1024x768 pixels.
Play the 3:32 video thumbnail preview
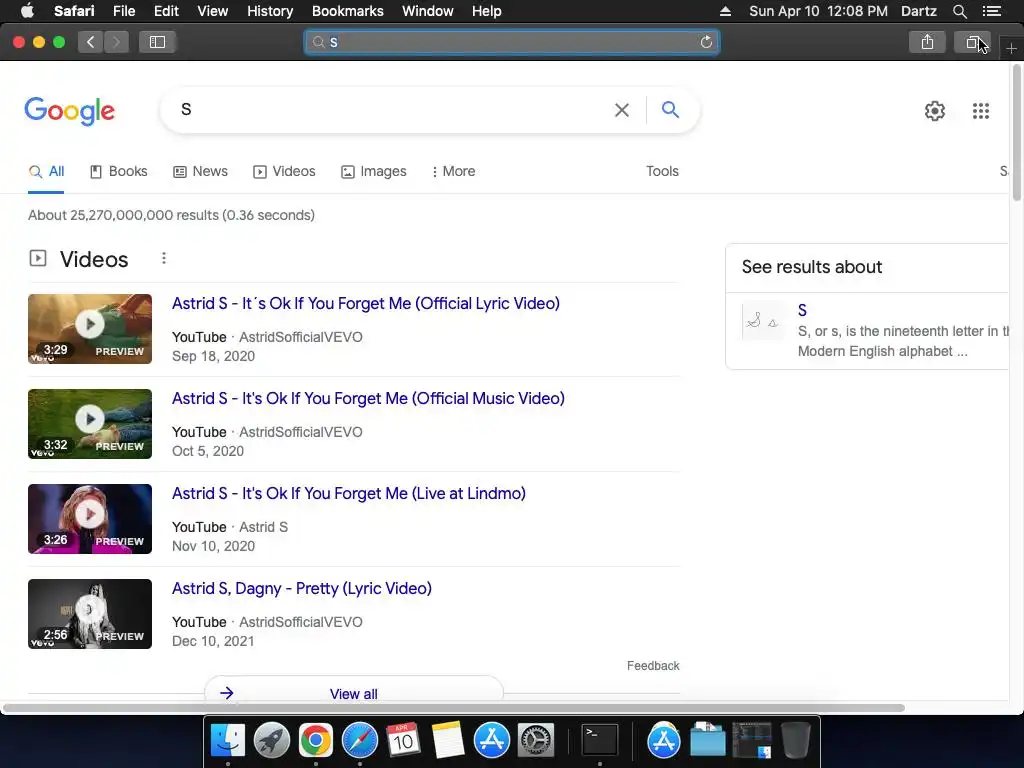tap(90, 424)
